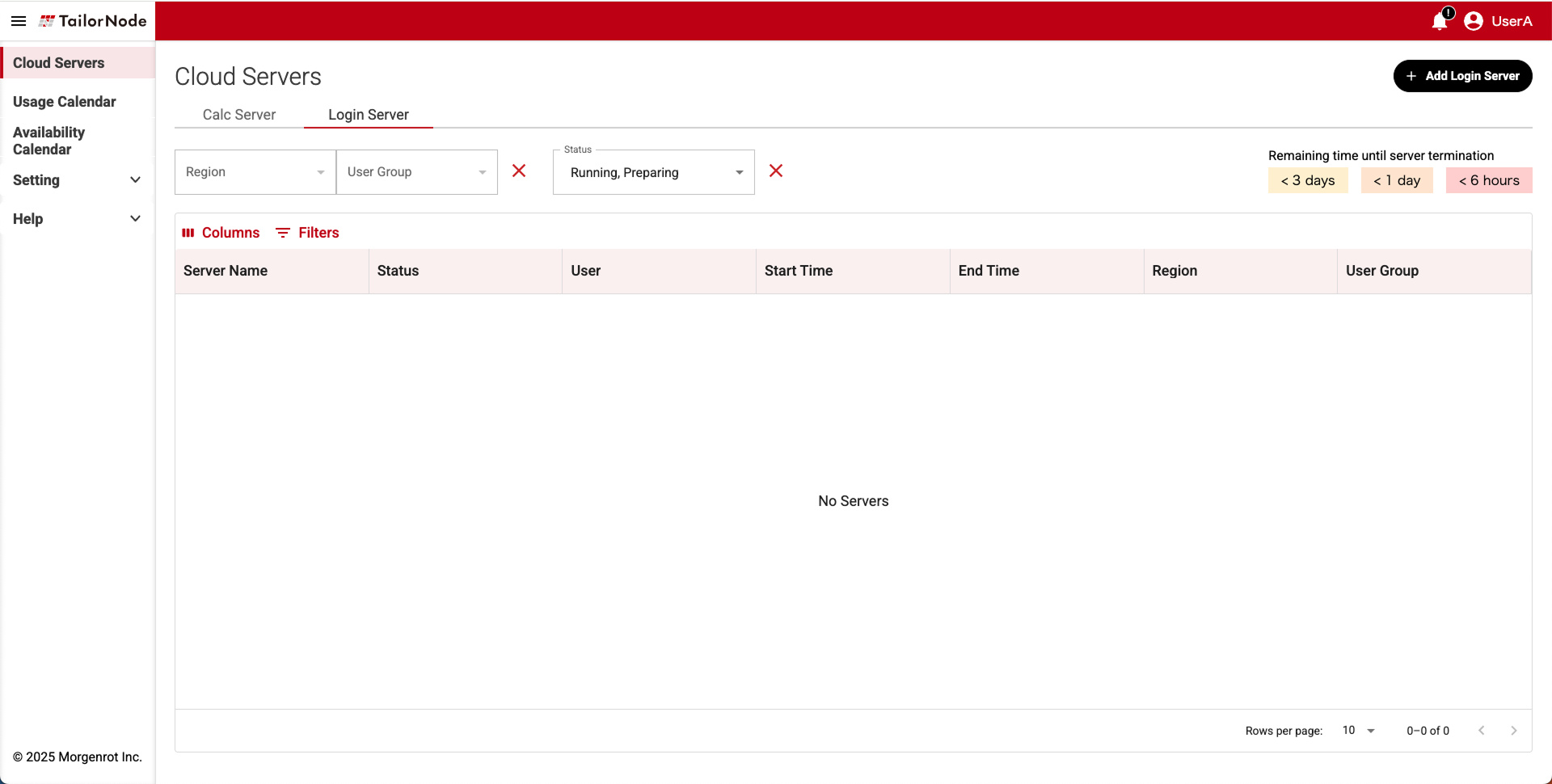The height and width of the screenshot is (784, 1552).
Task: Click the 0–0 of 0 pagination text
Action: [x=1428, y=731]
